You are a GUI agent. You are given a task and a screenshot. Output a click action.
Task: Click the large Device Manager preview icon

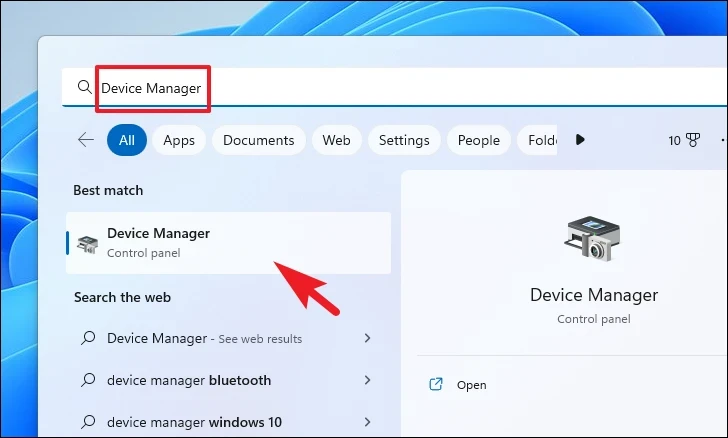pos(593,238)
